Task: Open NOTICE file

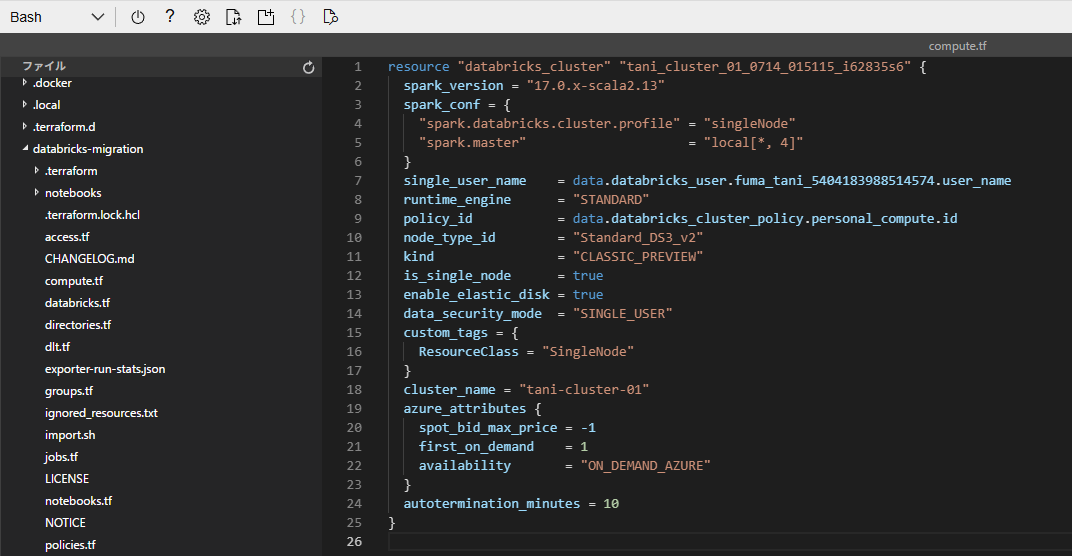Action: point(66,522)
